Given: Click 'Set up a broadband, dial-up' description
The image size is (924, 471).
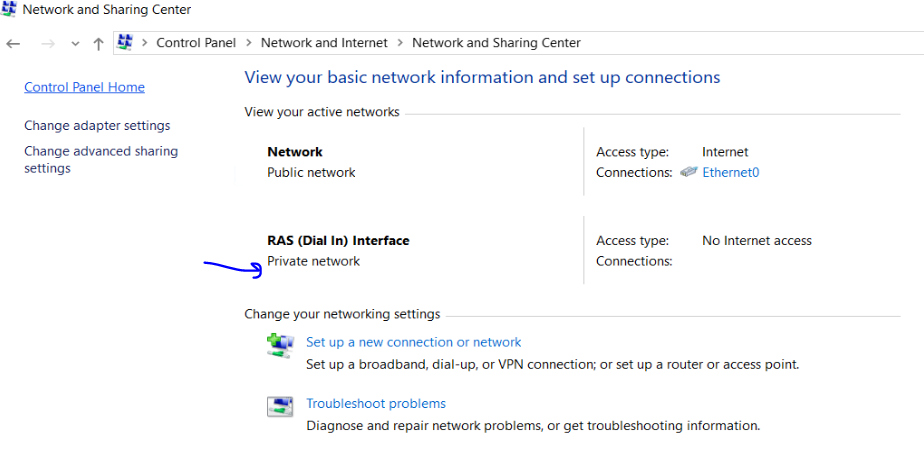Looking at the screenshot, I should point(553,364).
